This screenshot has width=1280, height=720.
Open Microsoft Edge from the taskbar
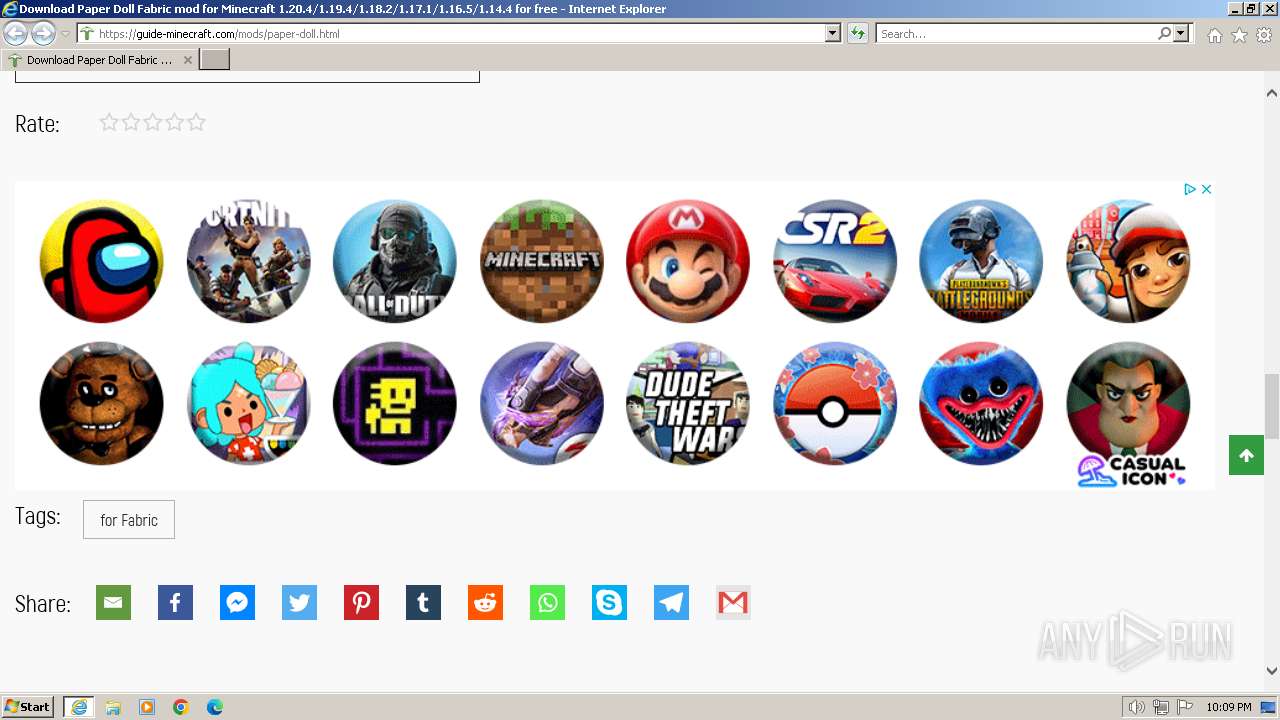(215, 707)
